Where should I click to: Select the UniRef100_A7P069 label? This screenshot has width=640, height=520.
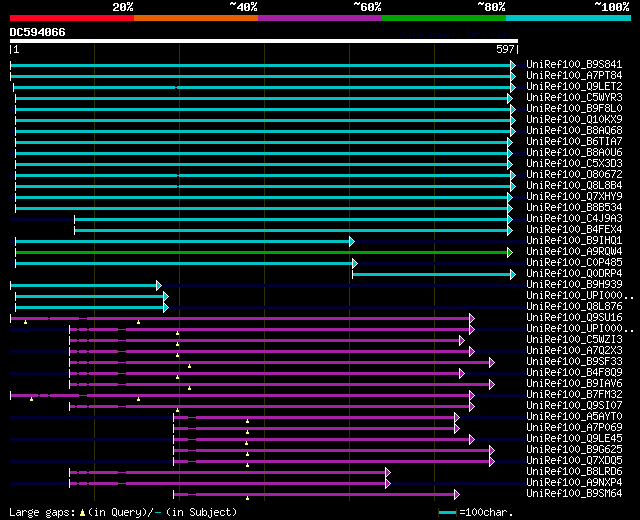[x=574, y=428]
